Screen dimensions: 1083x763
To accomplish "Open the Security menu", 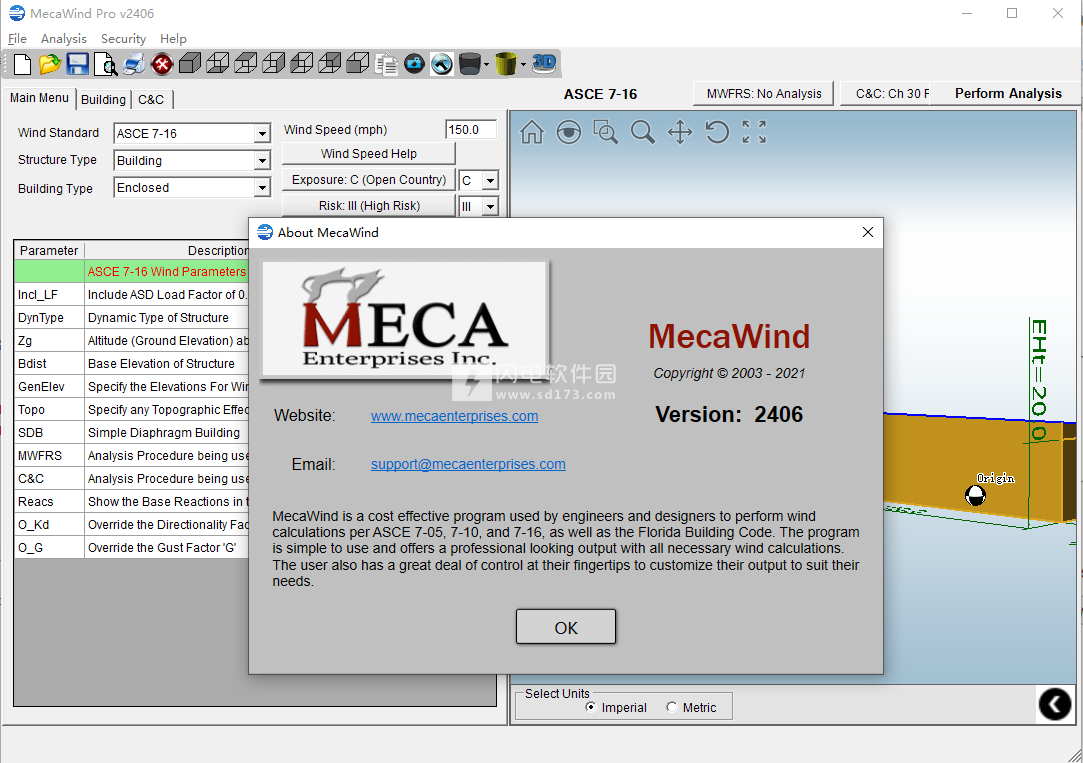I will click(x=124, y=39).
